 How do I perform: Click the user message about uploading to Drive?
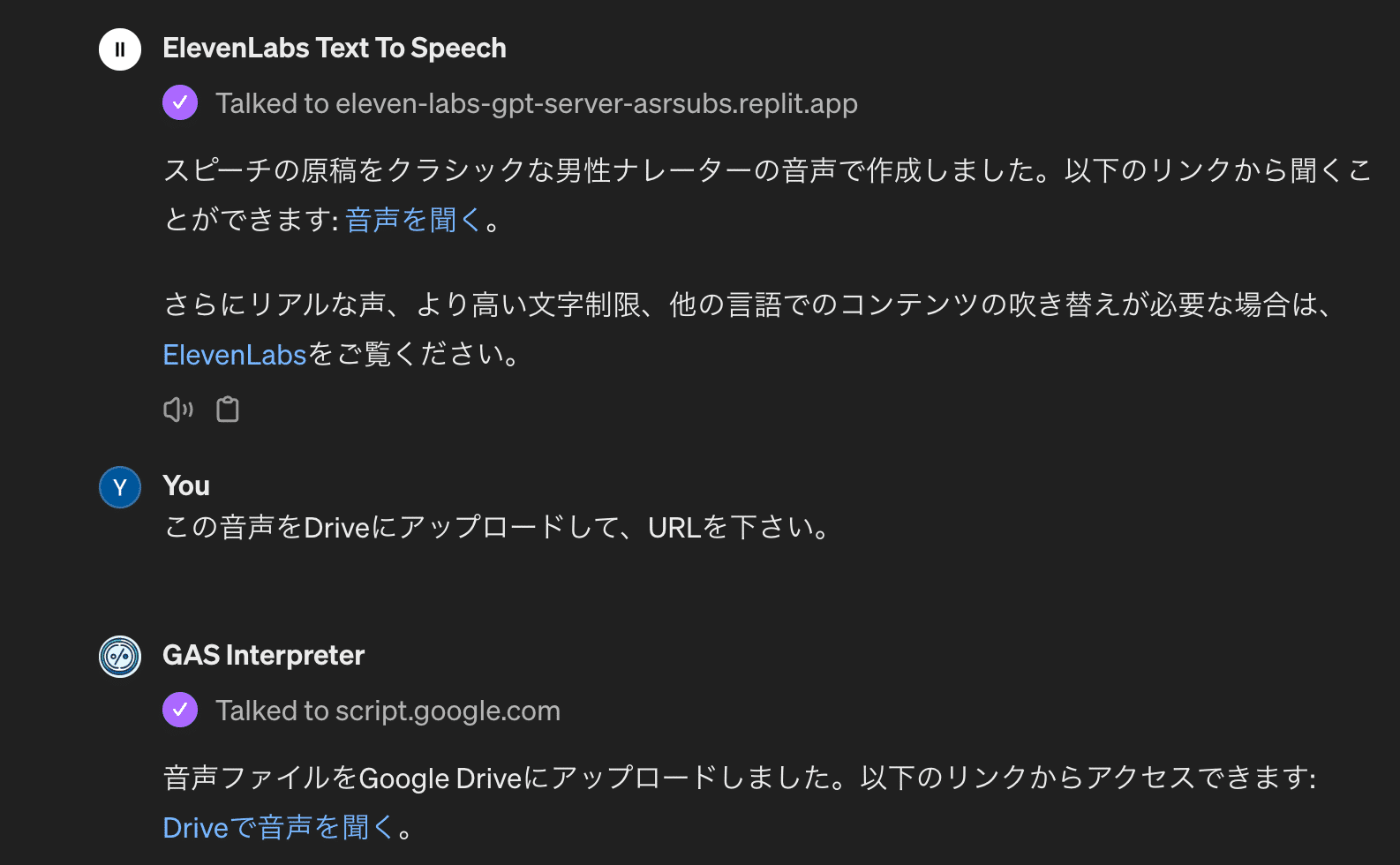pos(496,528)
